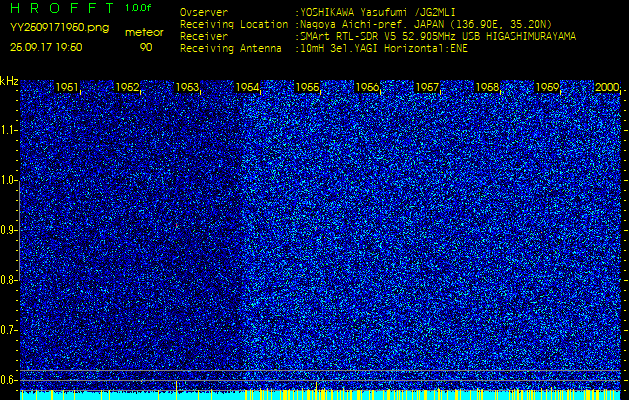629x400 pixels.
Task: Click the kHz axis unit label
Action: click(x=9, y=81)
